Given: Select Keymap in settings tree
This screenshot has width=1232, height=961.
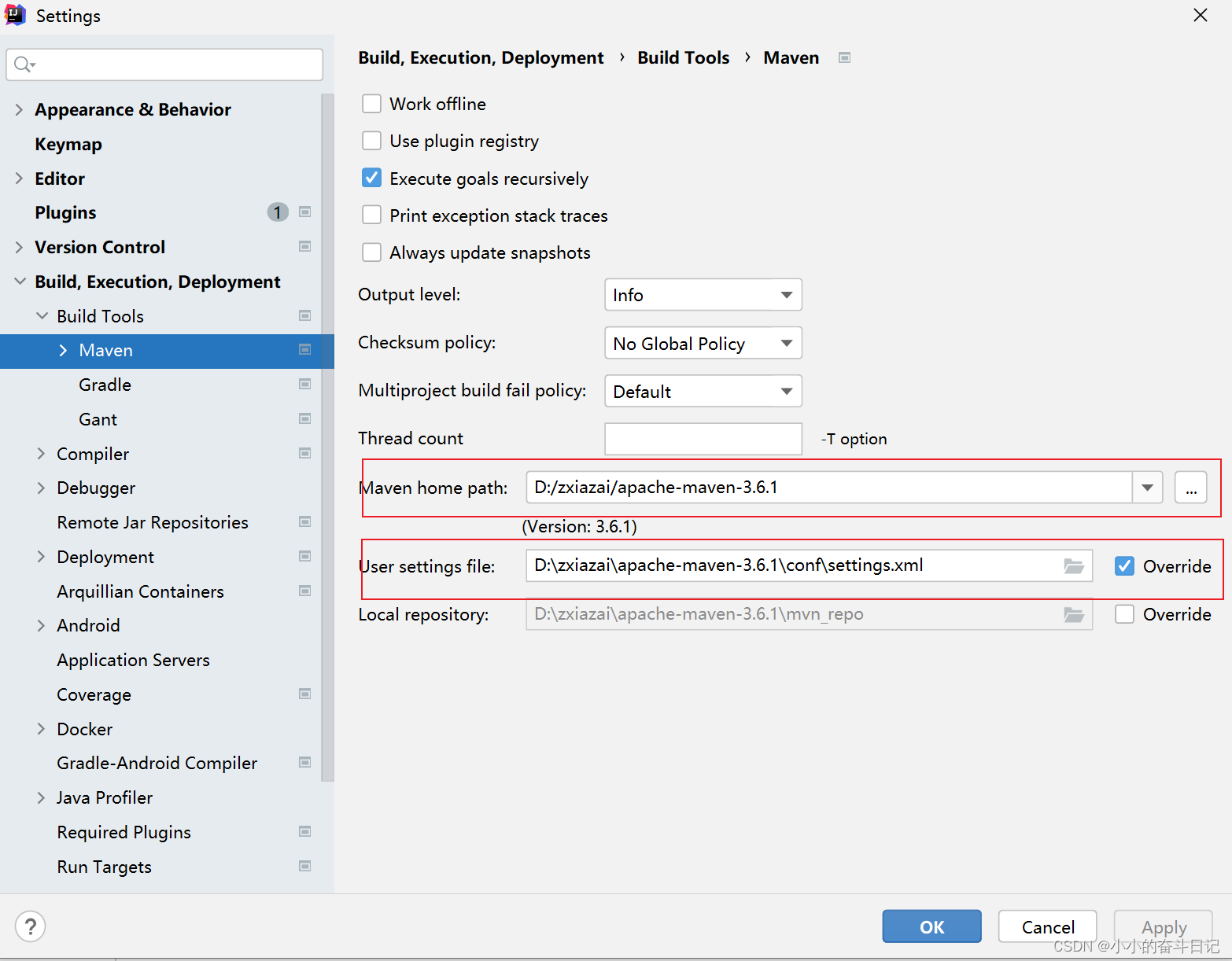Looking at the screenshot, I should (68, 144).
